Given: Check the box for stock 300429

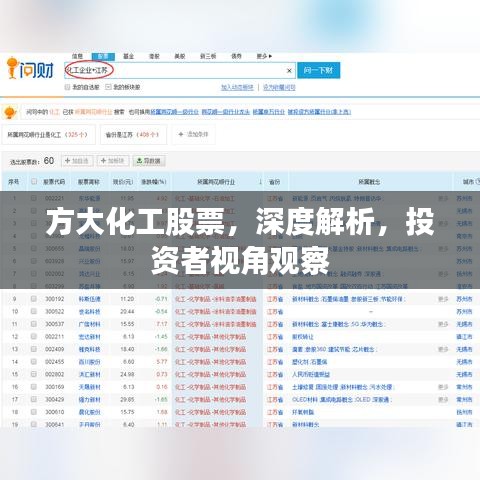Looking at the screenshot, I should pos(34,399).
